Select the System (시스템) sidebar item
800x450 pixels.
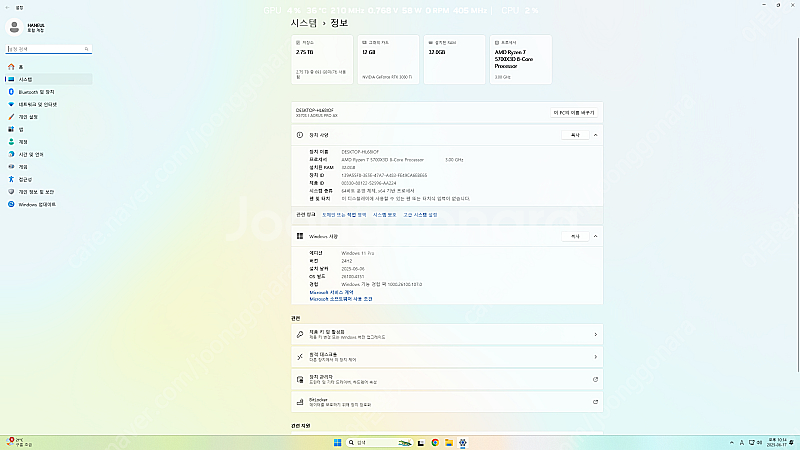pos(48,79)
